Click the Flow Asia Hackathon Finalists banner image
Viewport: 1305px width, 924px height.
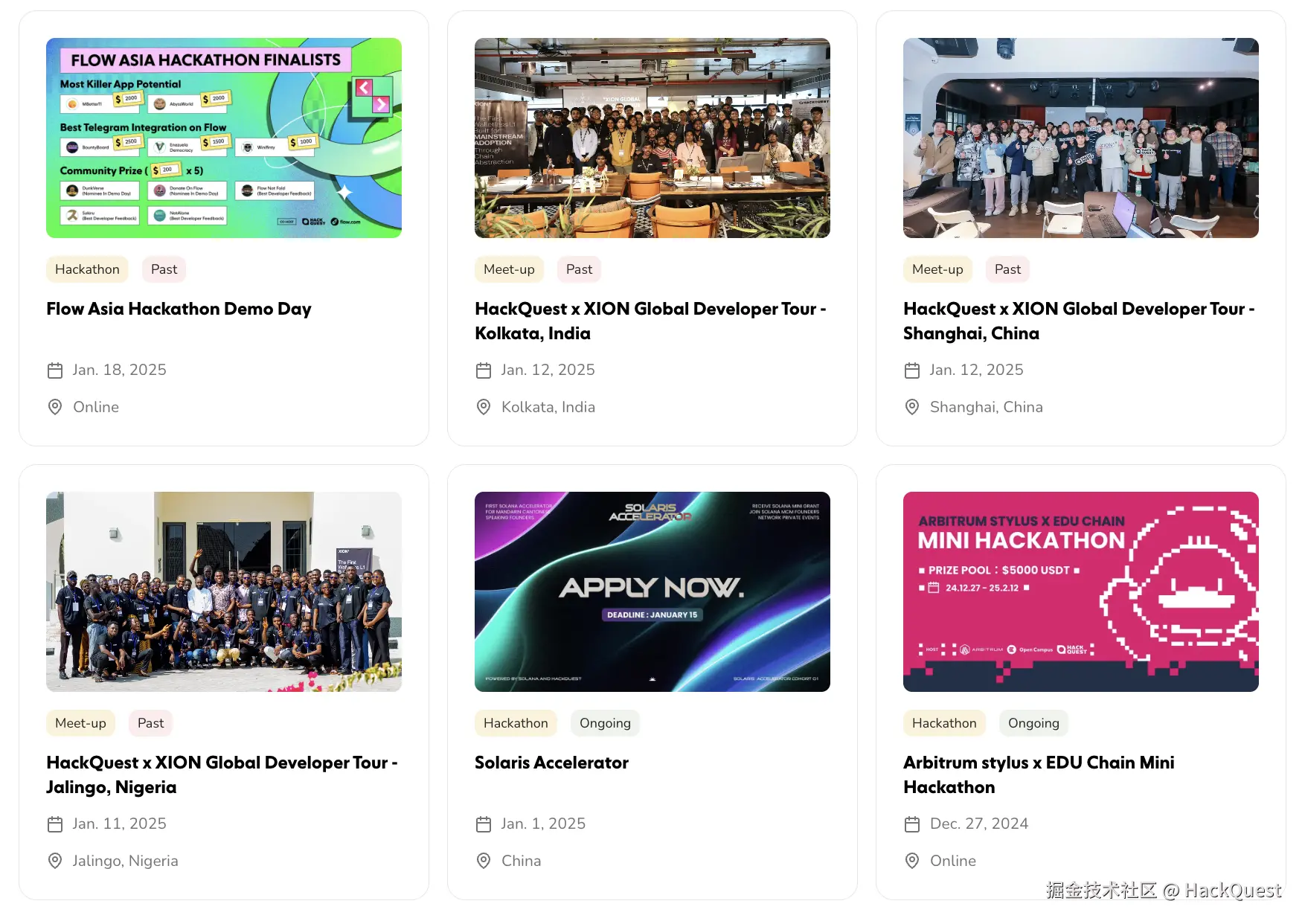click(x=224, y=138)
